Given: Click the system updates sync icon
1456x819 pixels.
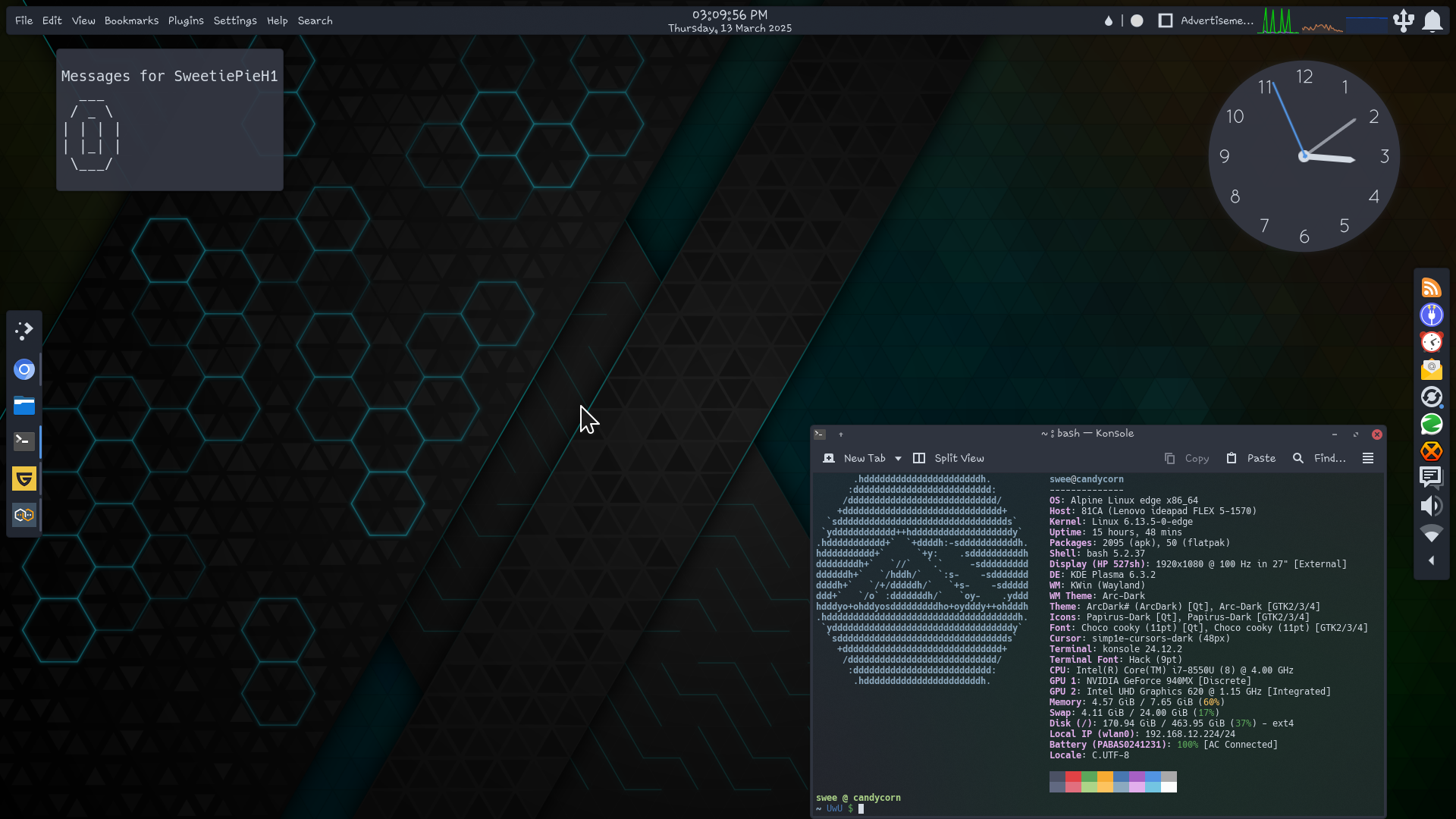Looking at the screenshot, I should coord(1431,397).
